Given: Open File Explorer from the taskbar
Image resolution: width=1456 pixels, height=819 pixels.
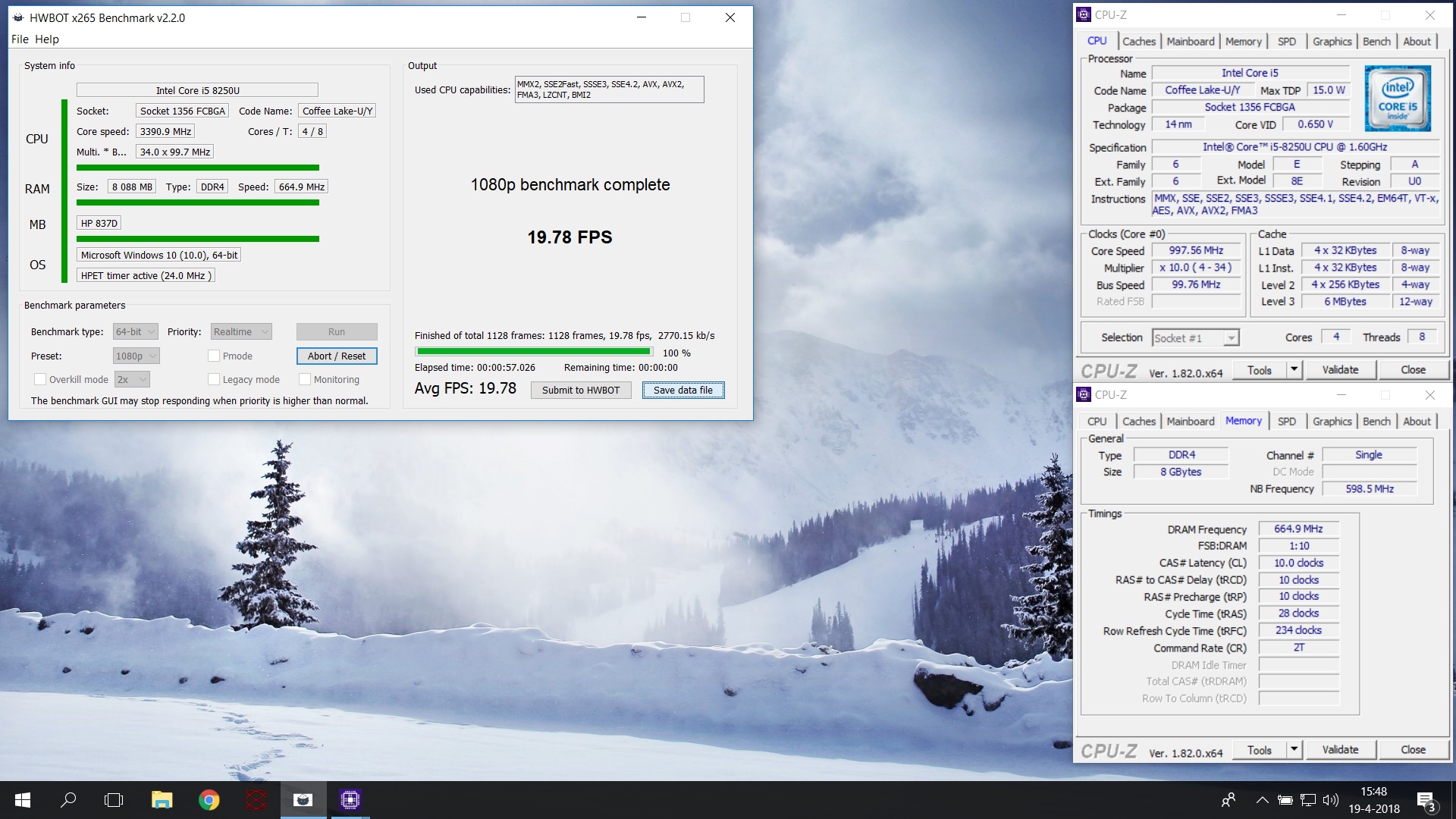Looking at the screenshot, I should pos(162,800).
